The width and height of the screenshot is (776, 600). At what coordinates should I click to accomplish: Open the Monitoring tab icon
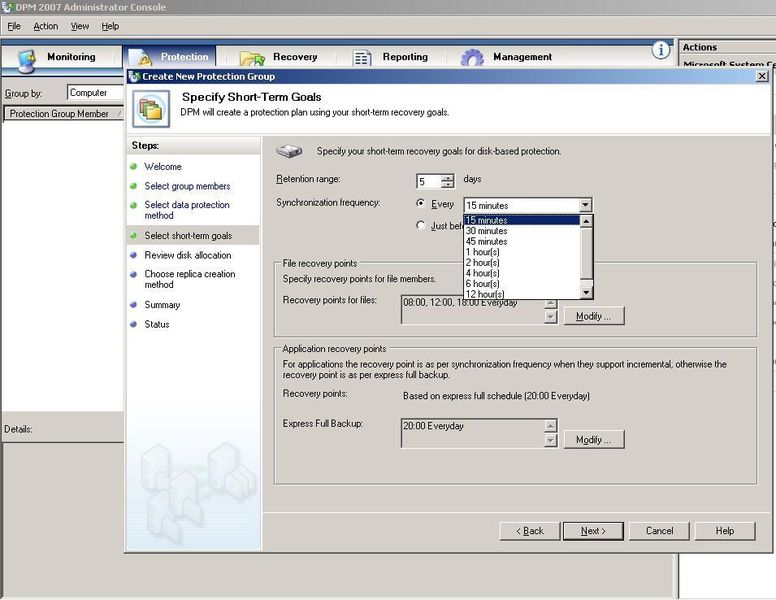pyautogui.click(x=26, y=60)
